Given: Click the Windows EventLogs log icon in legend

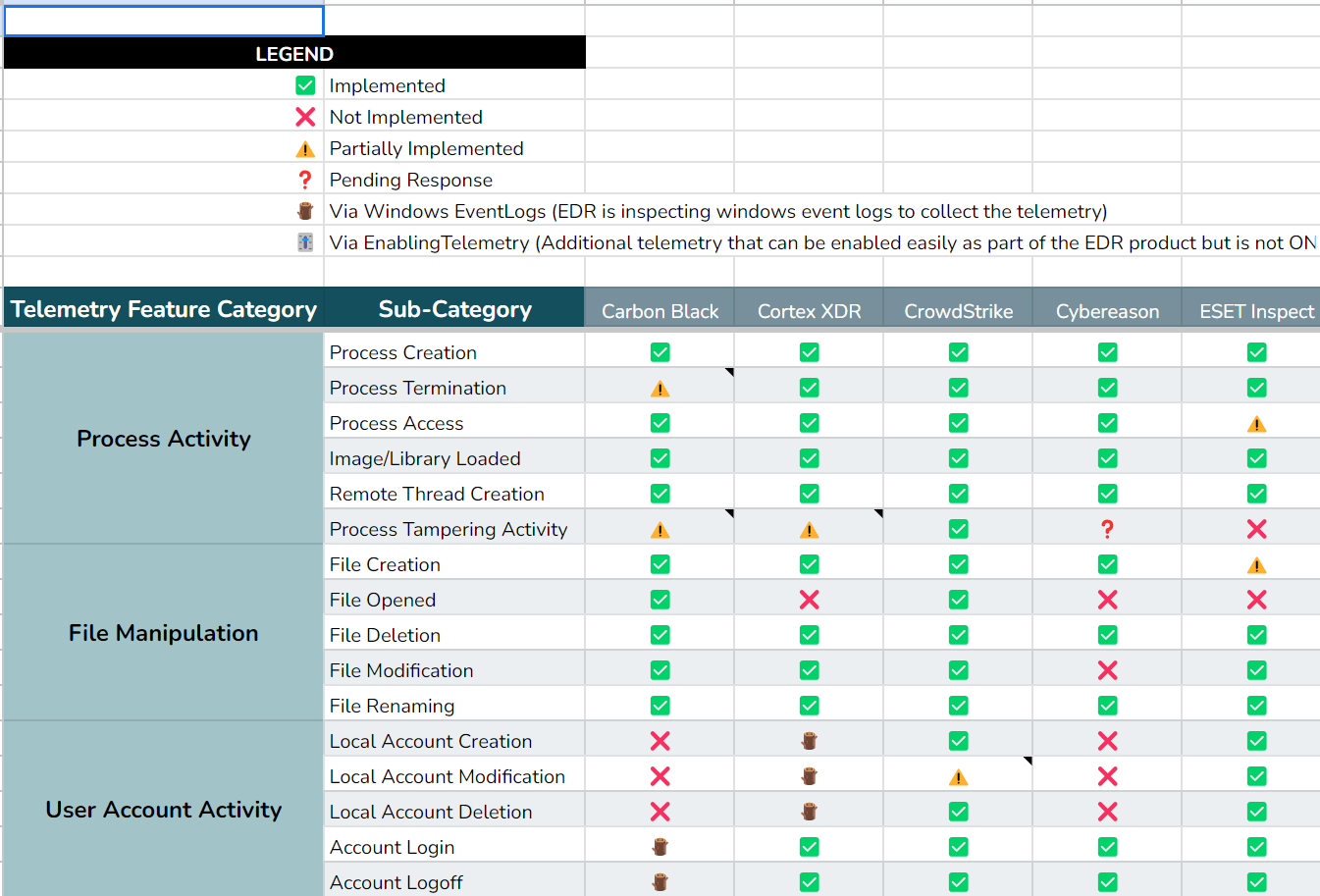Looking at the screenshot, I should pyautogui.click(x=305, y=211).
